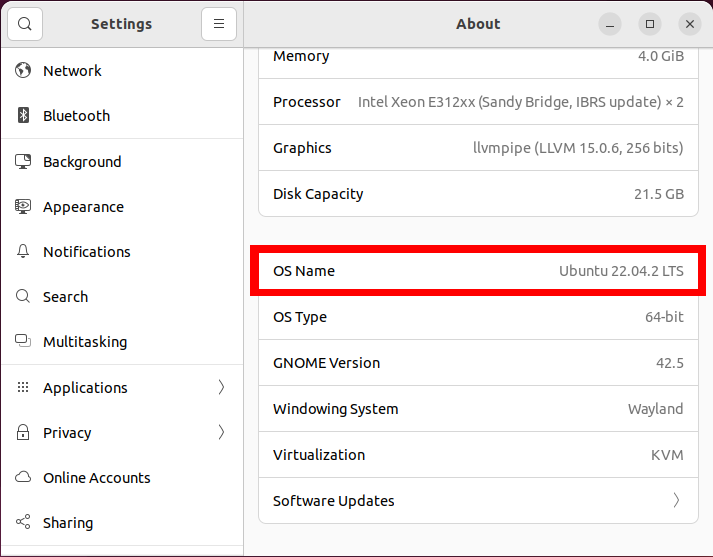Expand the Applications chevron arrow

coord(221,387)
